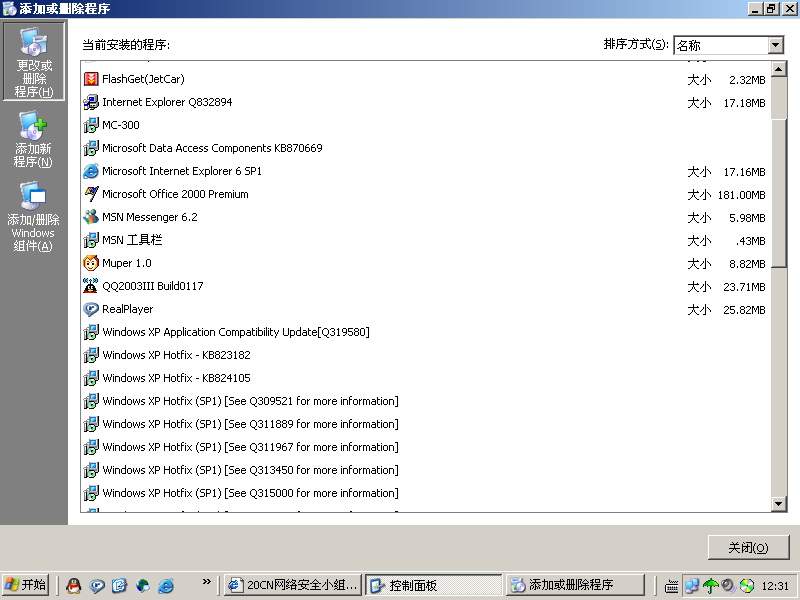Click the MC-300 program icon
This screenshot has width=800, height=600.
point(91,125)
